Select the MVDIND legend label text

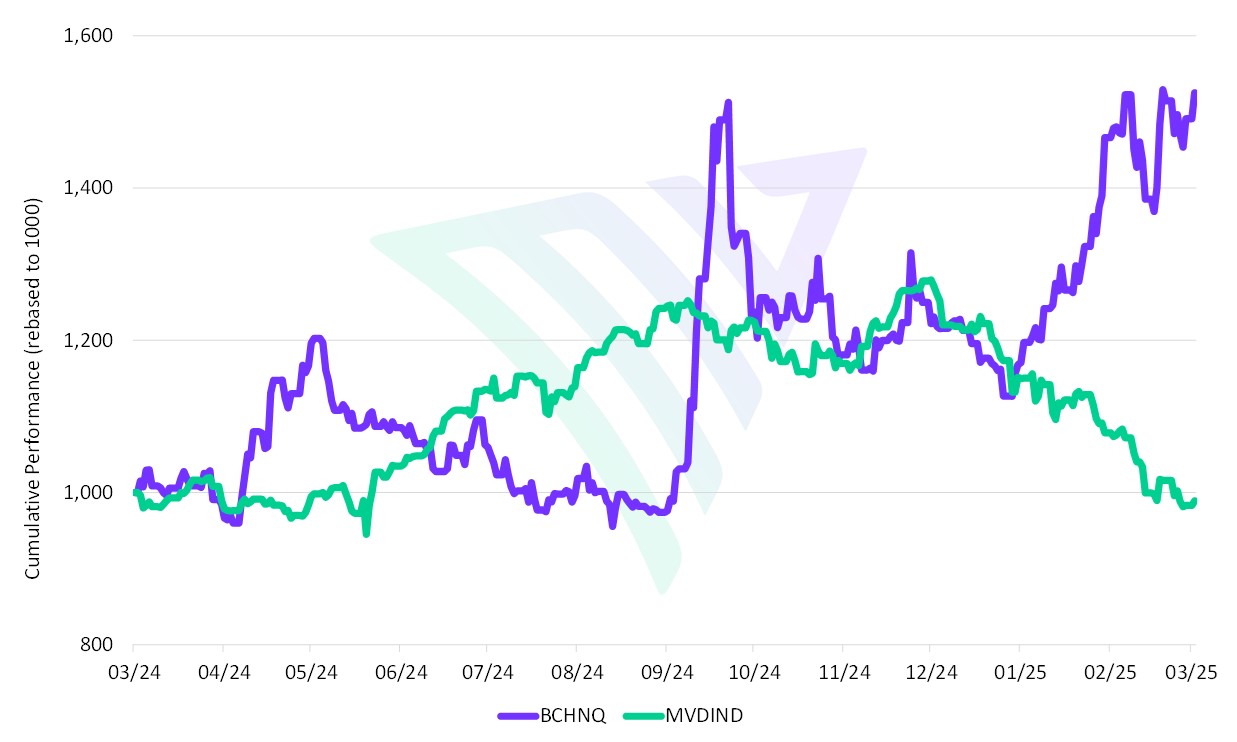704,715
